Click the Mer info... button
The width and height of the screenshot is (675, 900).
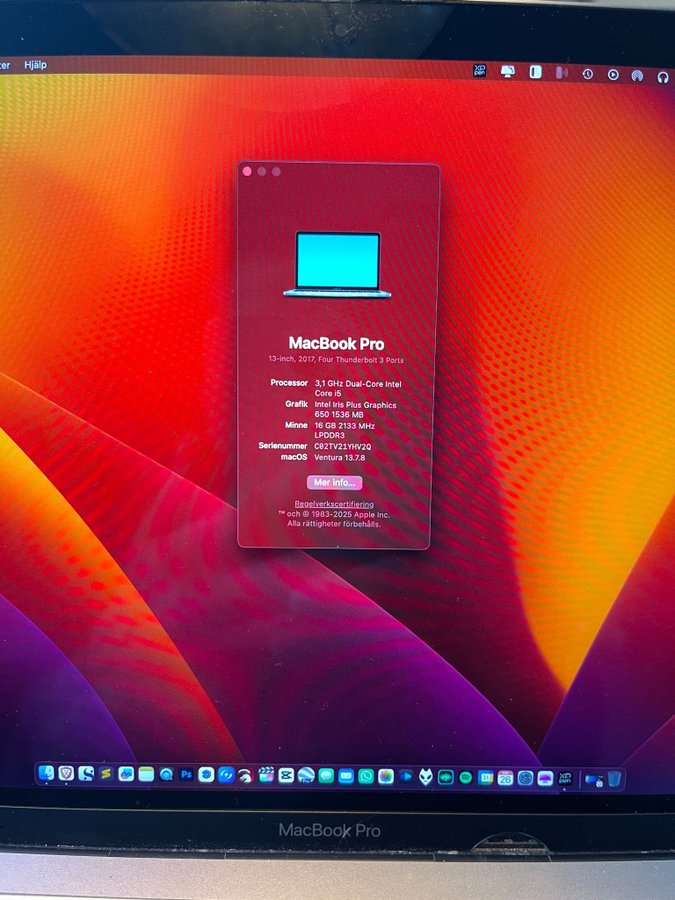[x=334, y=483]
